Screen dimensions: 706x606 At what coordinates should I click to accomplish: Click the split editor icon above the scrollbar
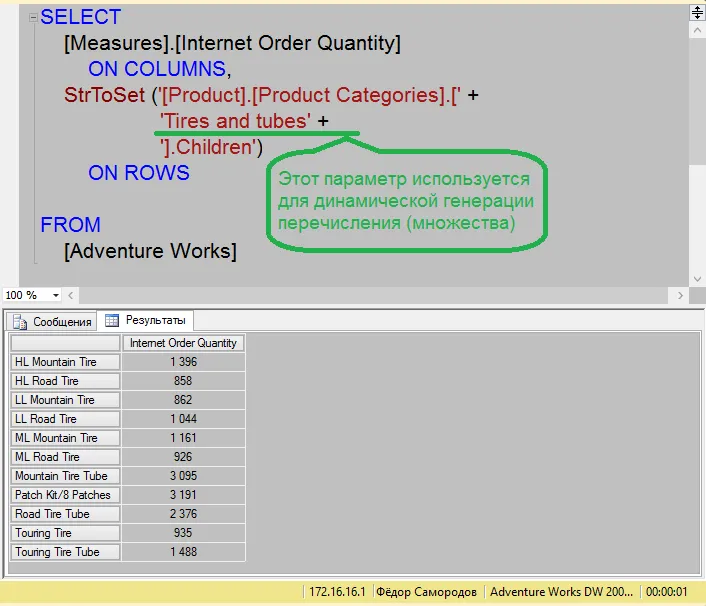[697, 13]
